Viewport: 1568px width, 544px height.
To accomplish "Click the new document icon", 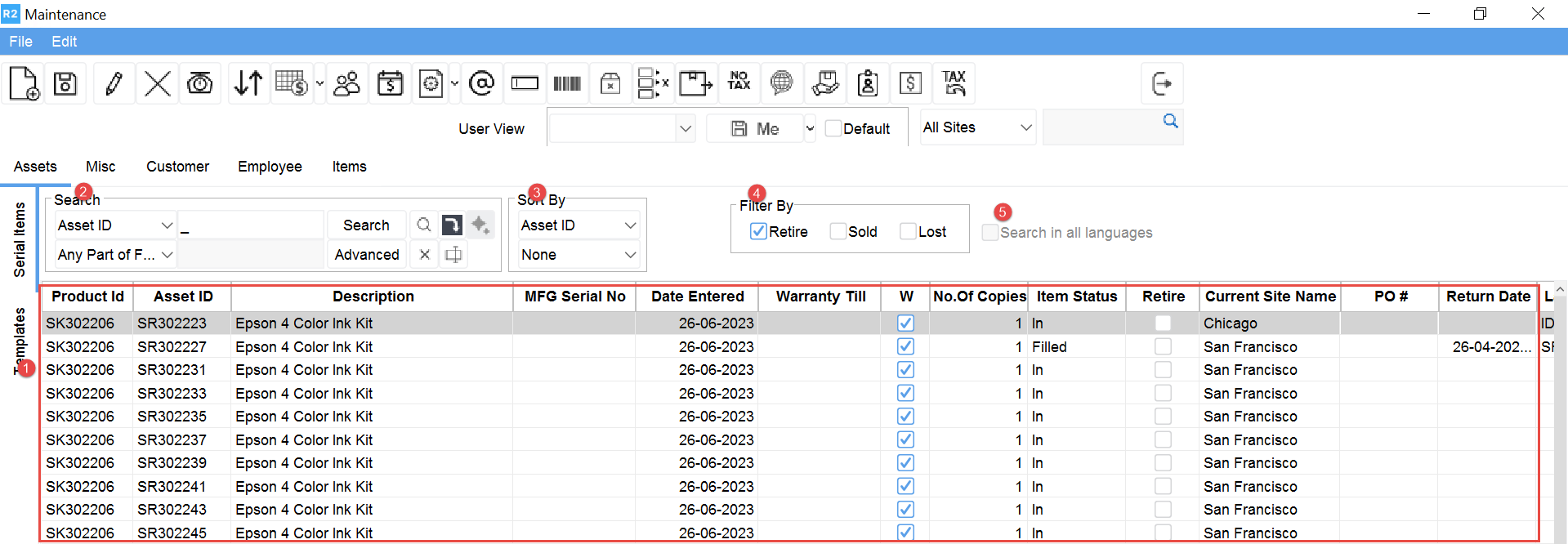I will (x=24, y=83).
